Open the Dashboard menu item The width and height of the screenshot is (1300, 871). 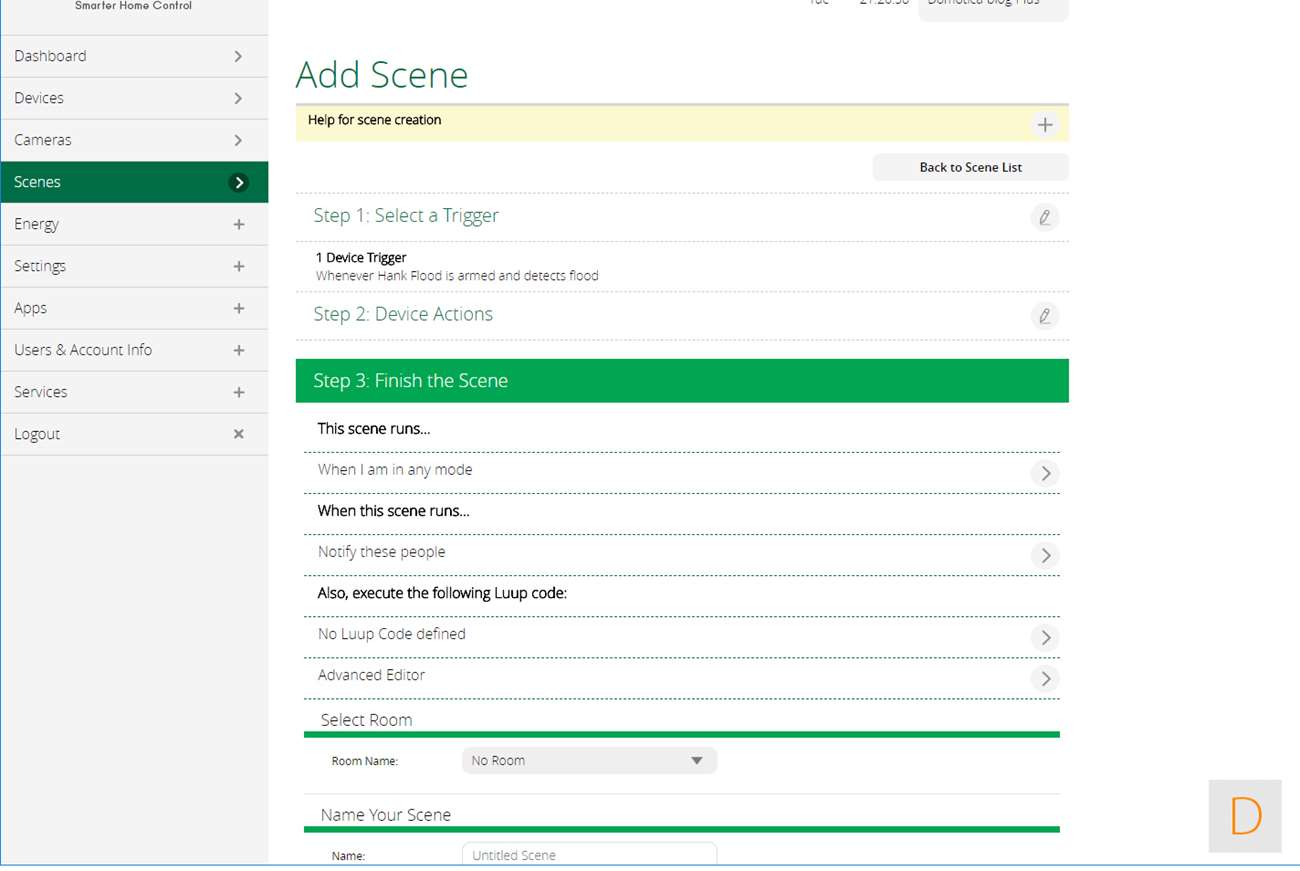pos(134,56)
